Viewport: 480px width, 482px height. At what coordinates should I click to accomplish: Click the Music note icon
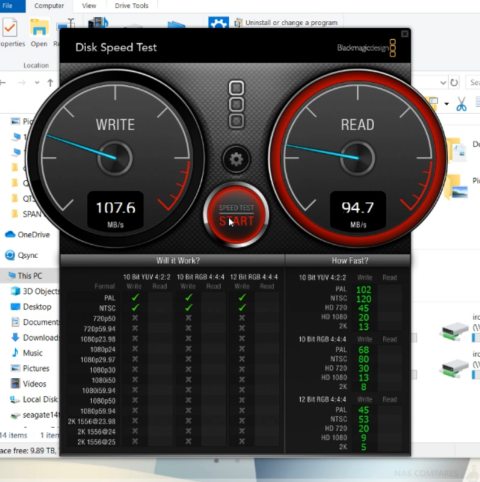click(15, 352)
